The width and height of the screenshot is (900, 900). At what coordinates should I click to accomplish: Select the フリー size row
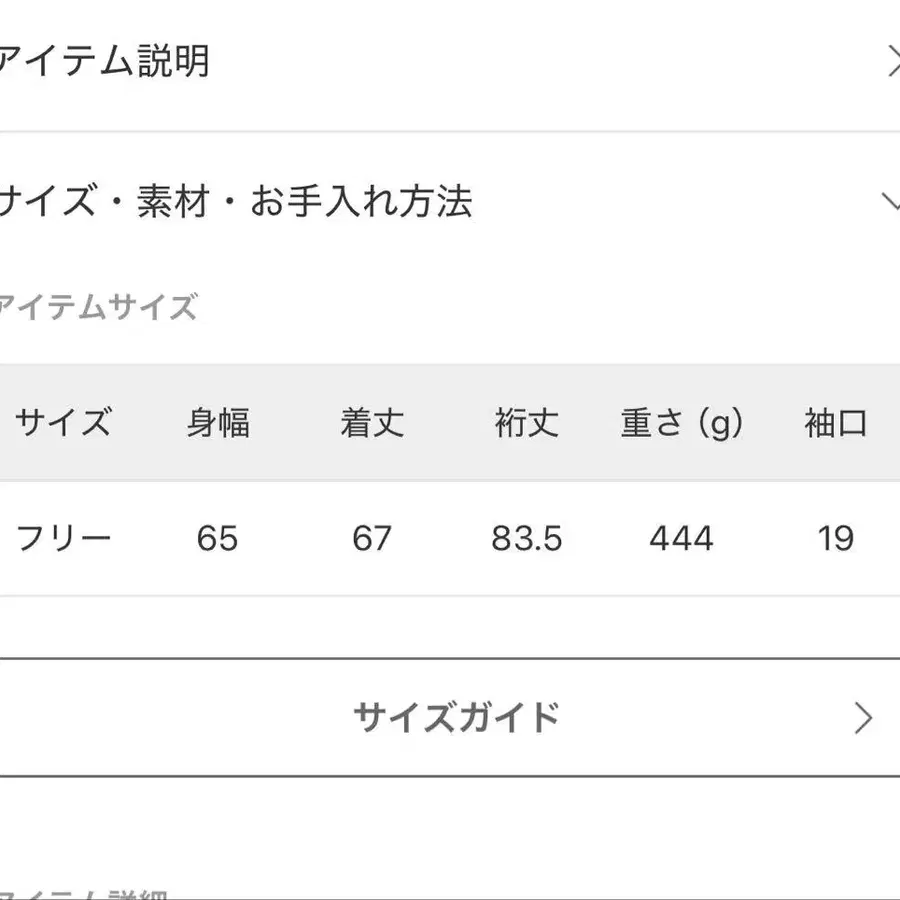64,538
